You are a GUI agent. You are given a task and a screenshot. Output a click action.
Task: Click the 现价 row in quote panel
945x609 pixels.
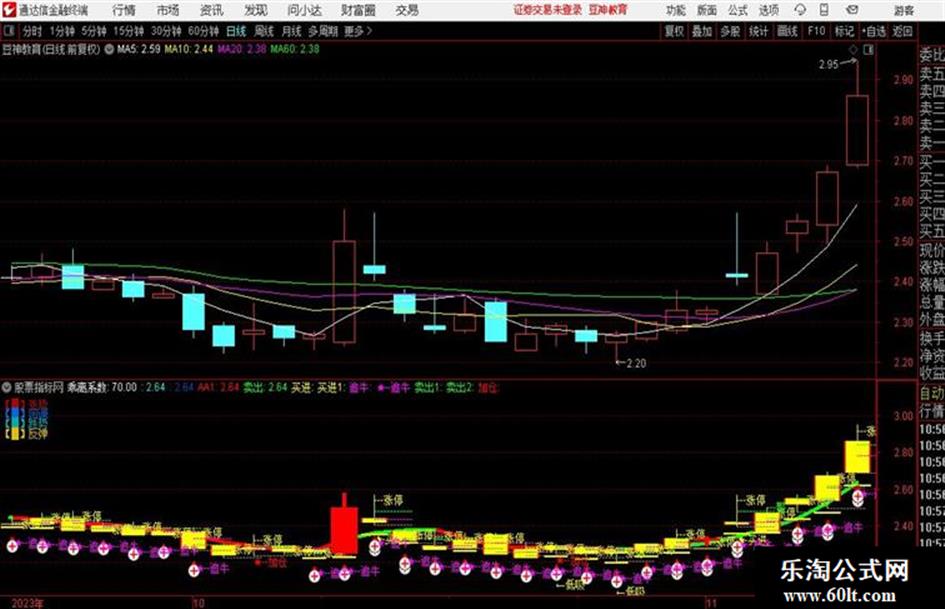tap(932, 250)
